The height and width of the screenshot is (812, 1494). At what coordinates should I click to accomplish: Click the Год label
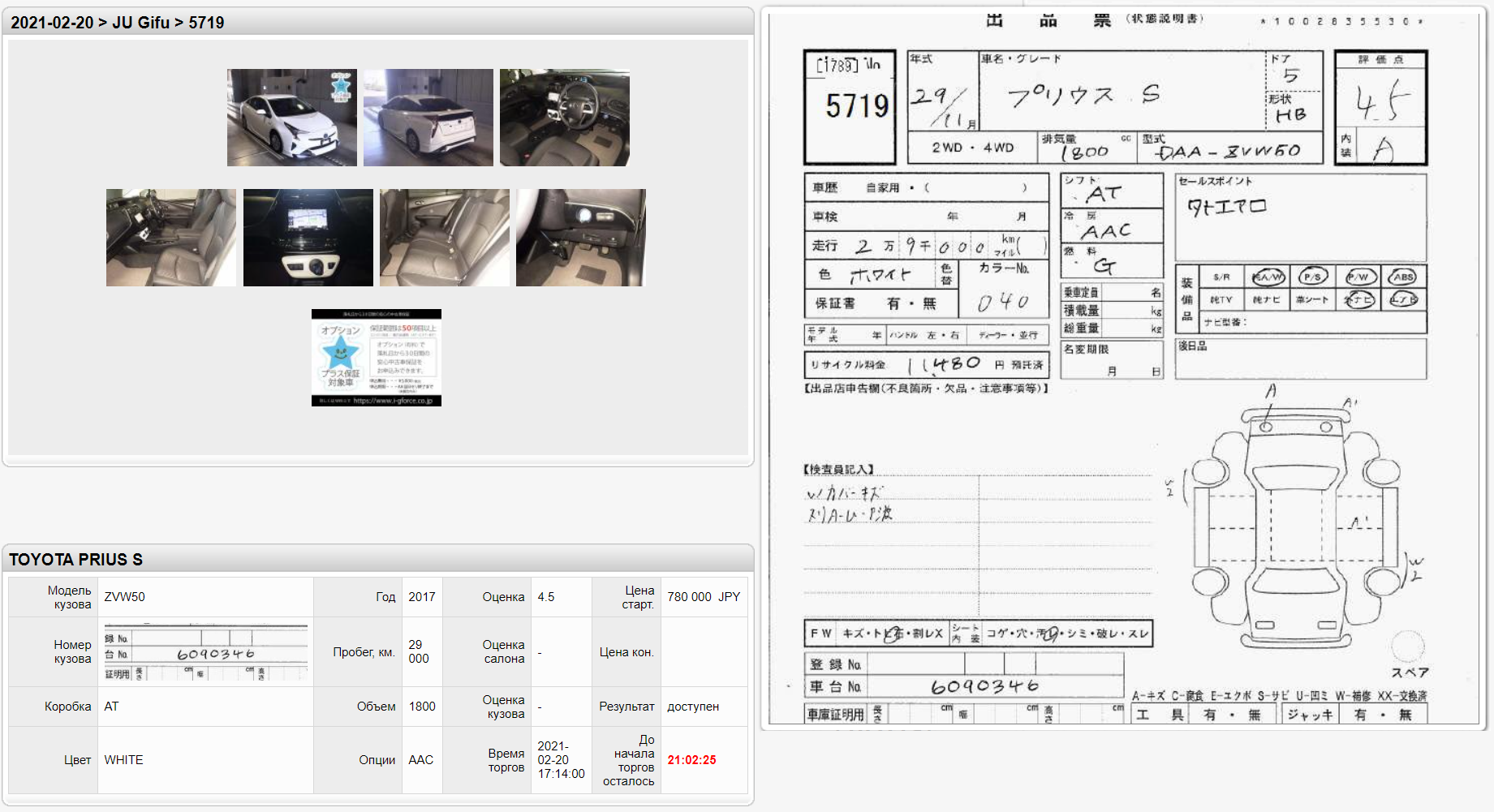click(x=385, y=597)
